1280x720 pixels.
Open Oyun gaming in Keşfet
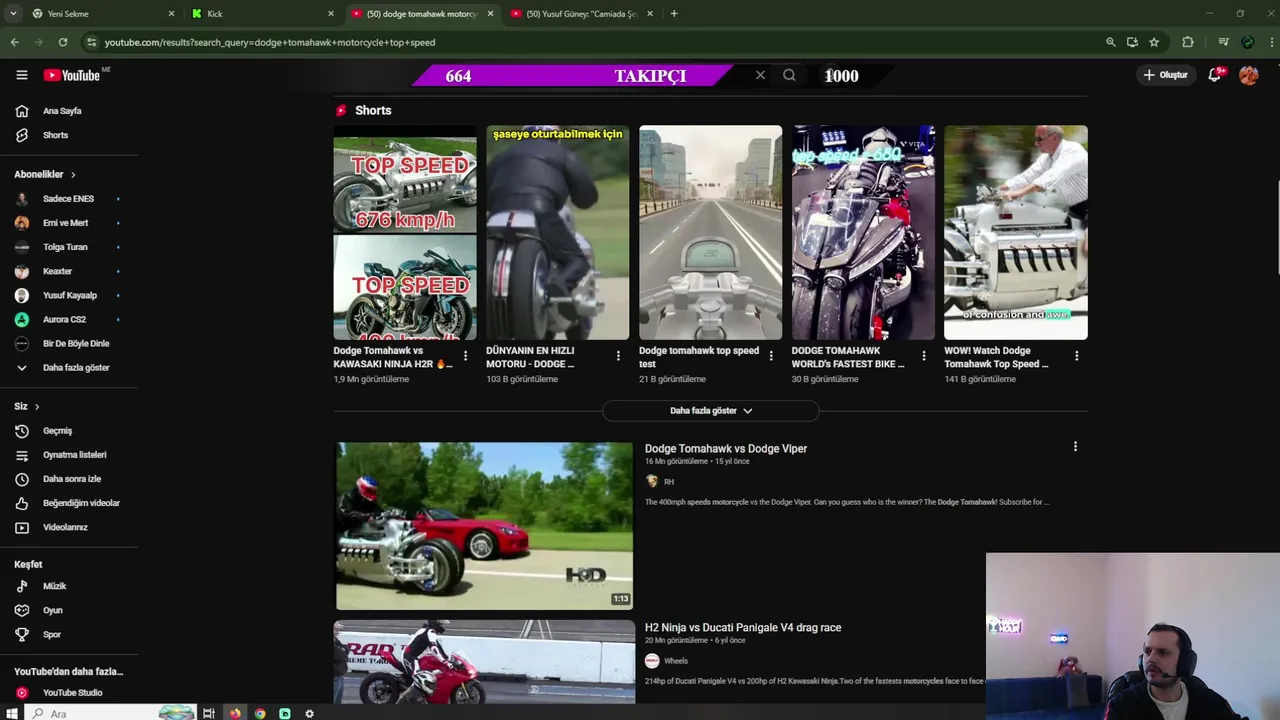[52, 610]
